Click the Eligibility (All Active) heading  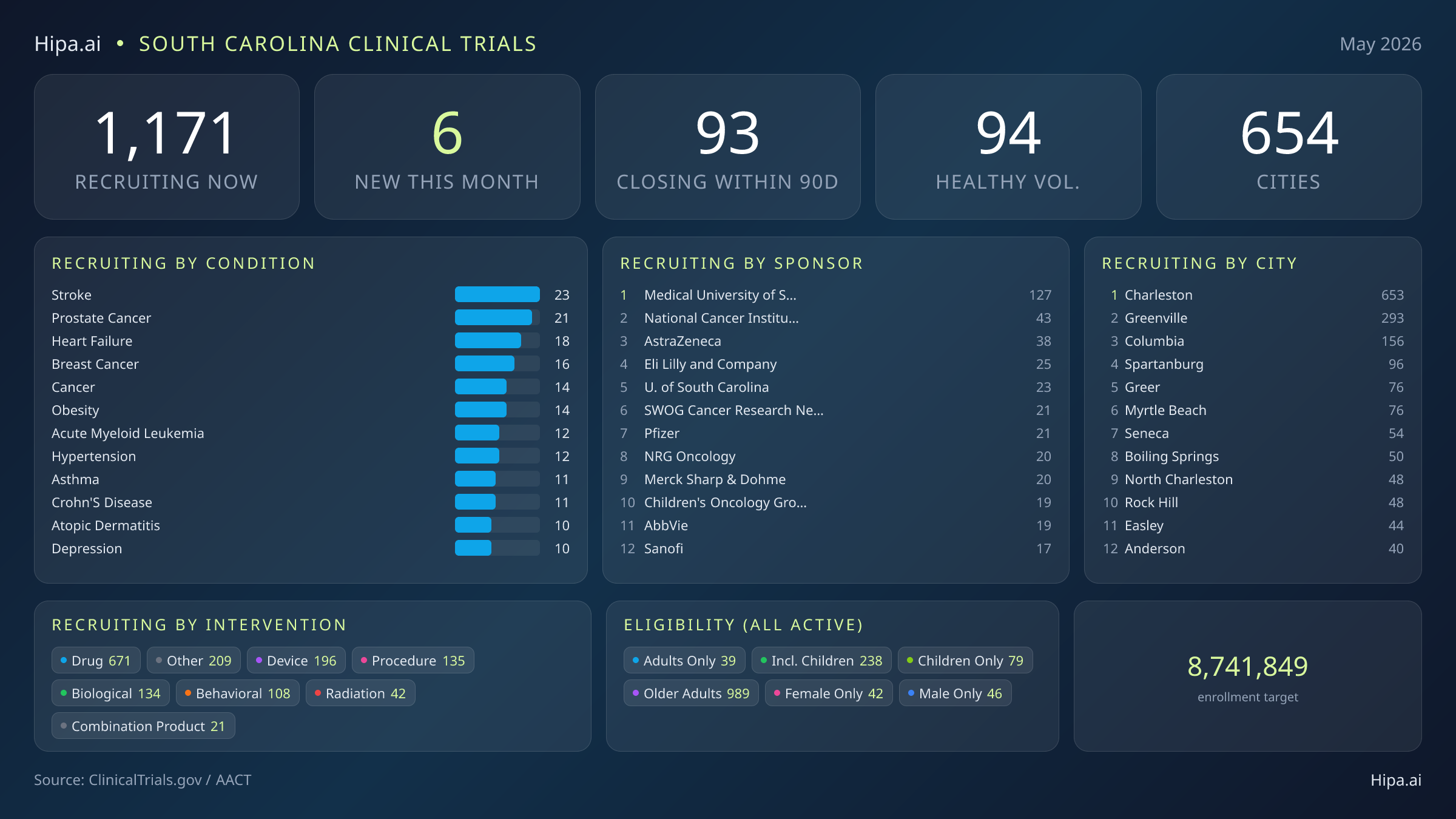click(x=743, y=625)
